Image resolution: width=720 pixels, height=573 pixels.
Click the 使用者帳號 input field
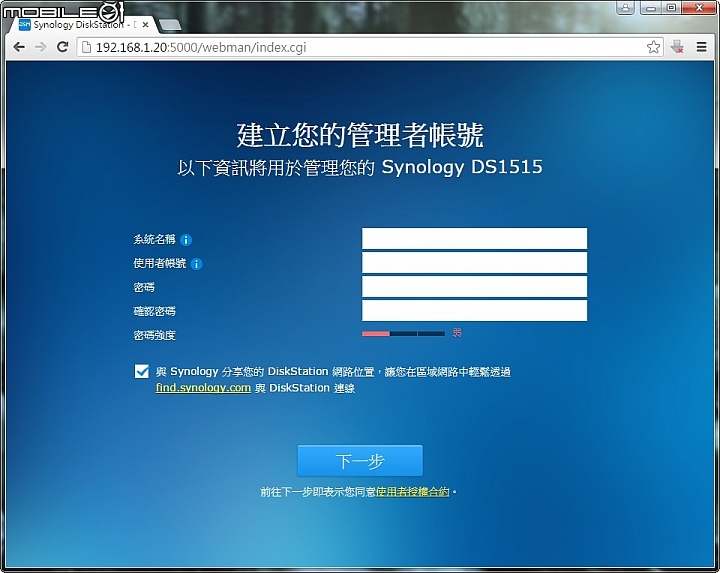coord(474,263)
